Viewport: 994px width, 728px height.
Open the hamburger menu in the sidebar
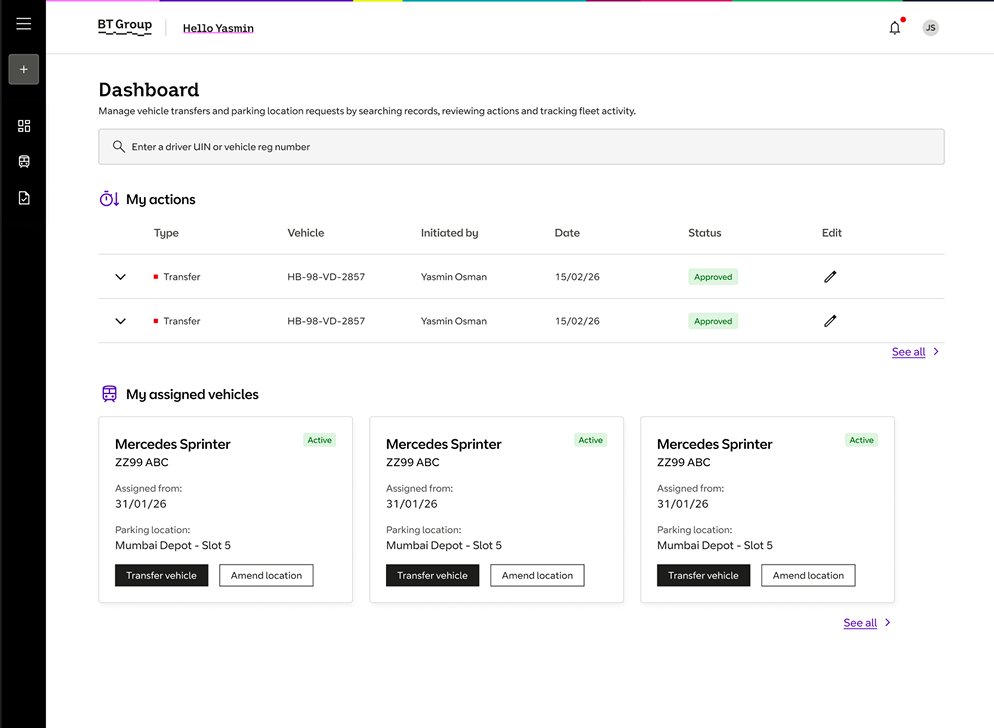[23, 24]
